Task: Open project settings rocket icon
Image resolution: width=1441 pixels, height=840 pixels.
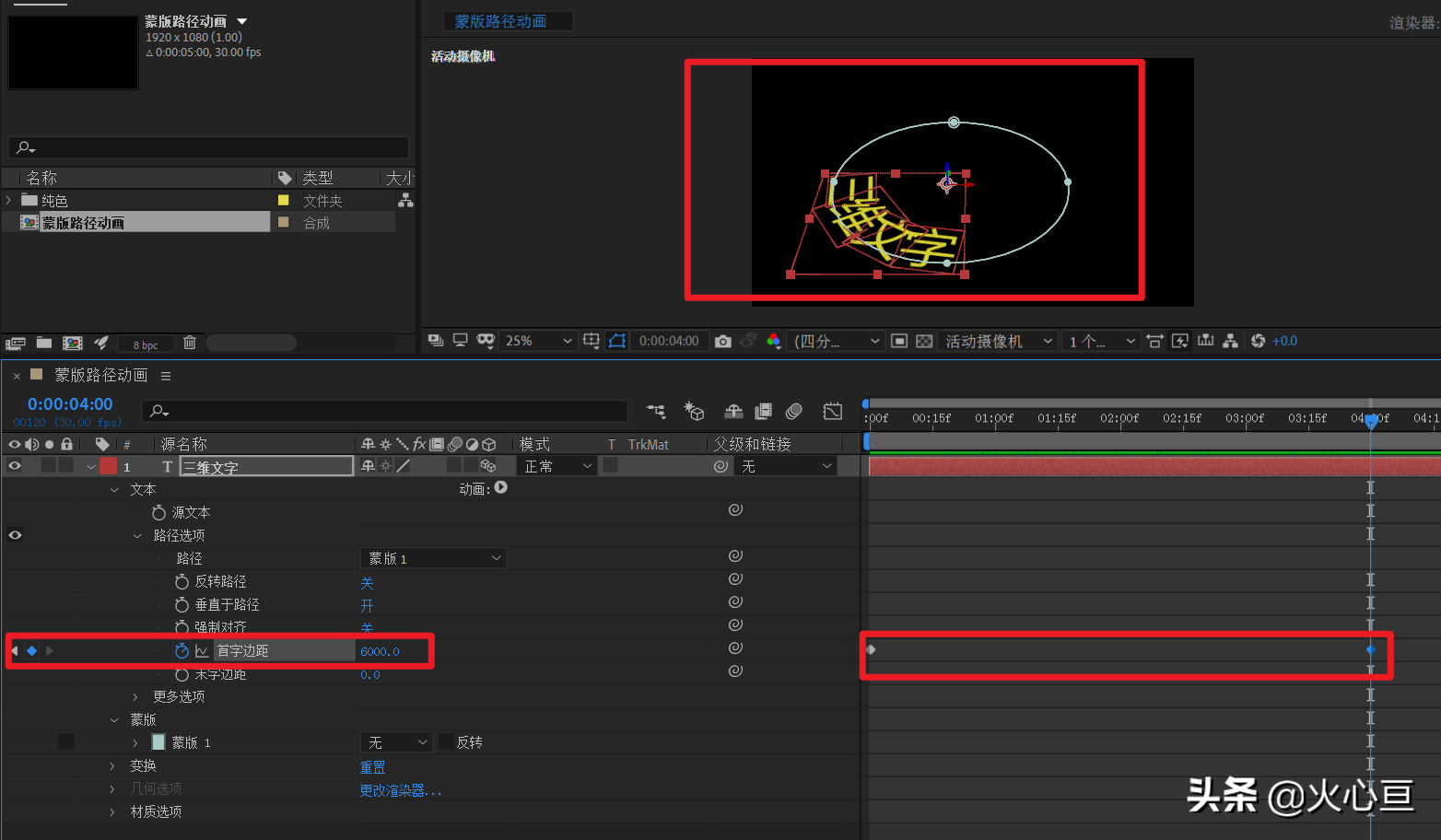Action: (x=101, y=343)
